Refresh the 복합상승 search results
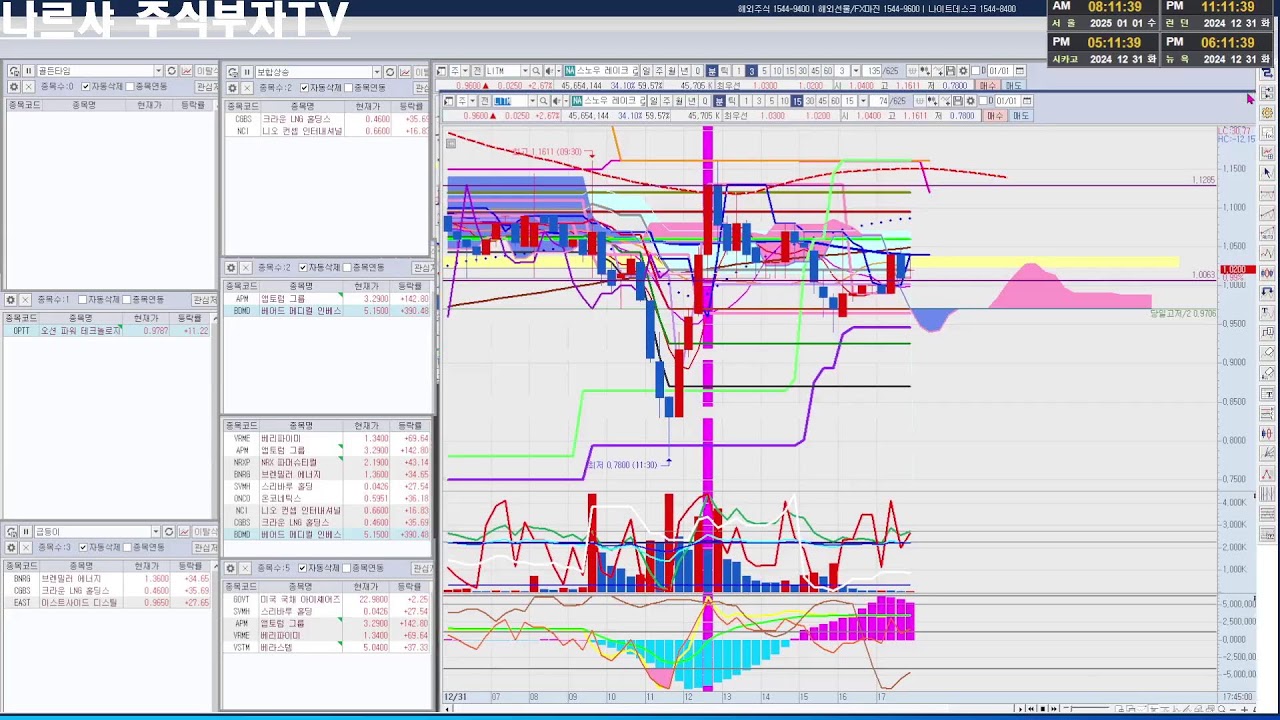Viewport: 1280px width, 720px height. pos(389,72)
